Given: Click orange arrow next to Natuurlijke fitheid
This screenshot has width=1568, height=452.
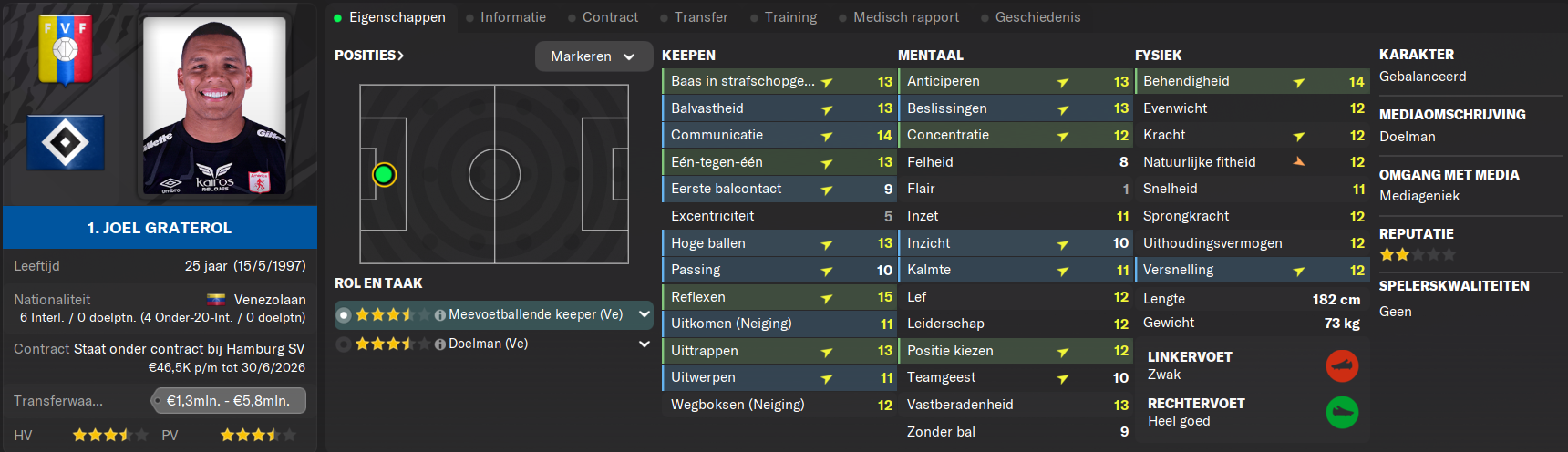Looking at the screenshot, I should point(1299,161).
